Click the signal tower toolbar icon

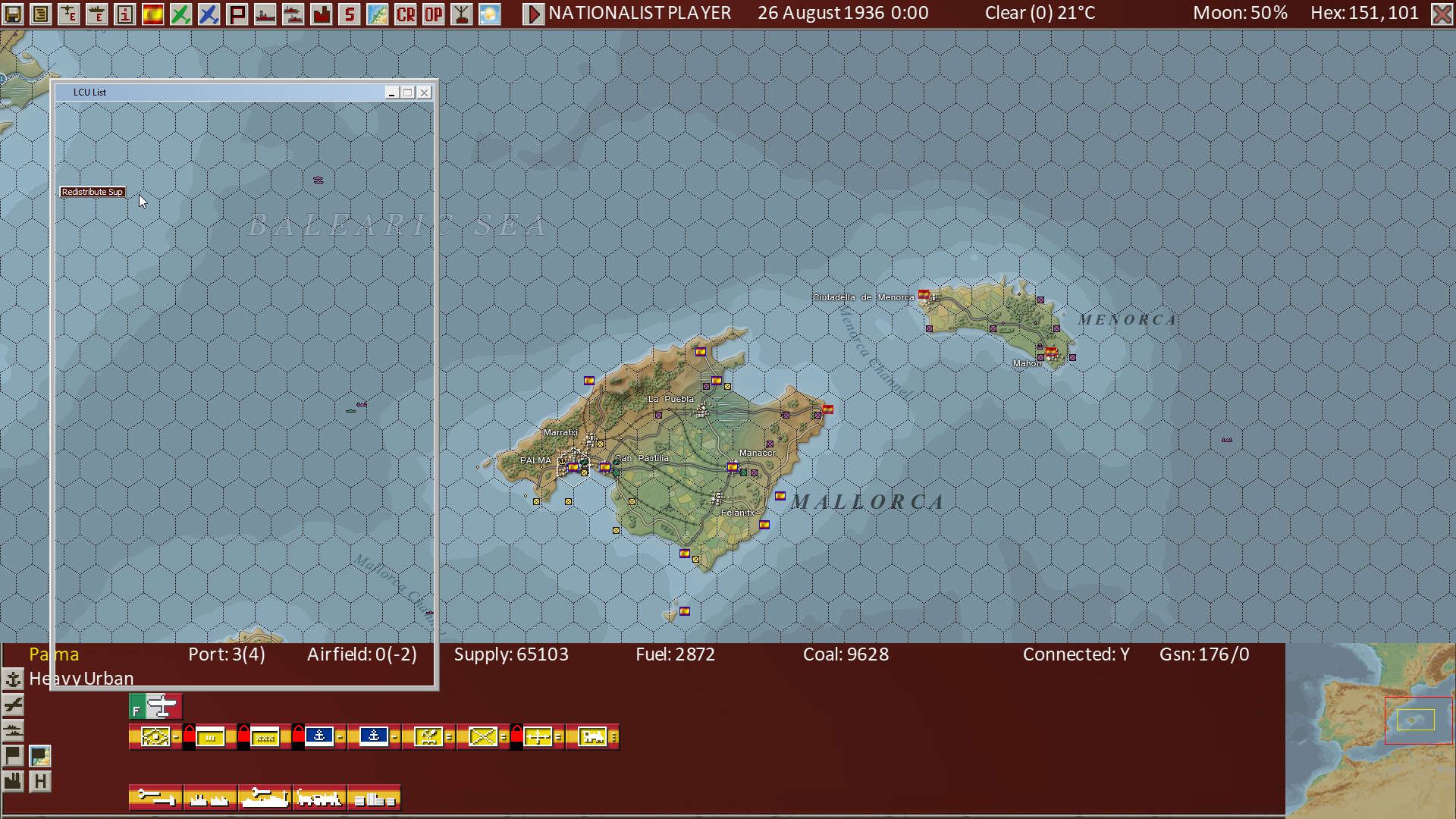point(461,13)
